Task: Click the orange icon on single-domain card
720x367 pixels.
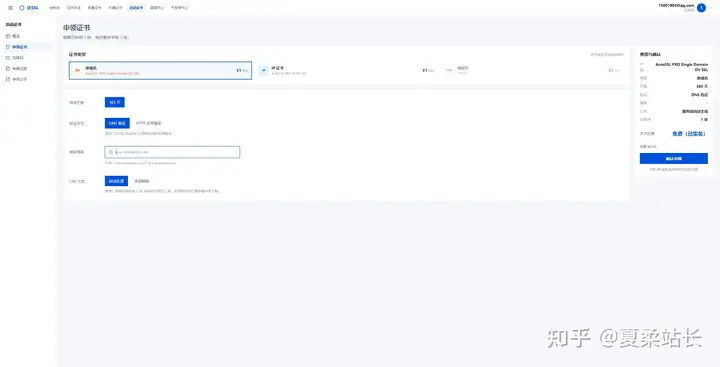Action: (x=78, y=70)
